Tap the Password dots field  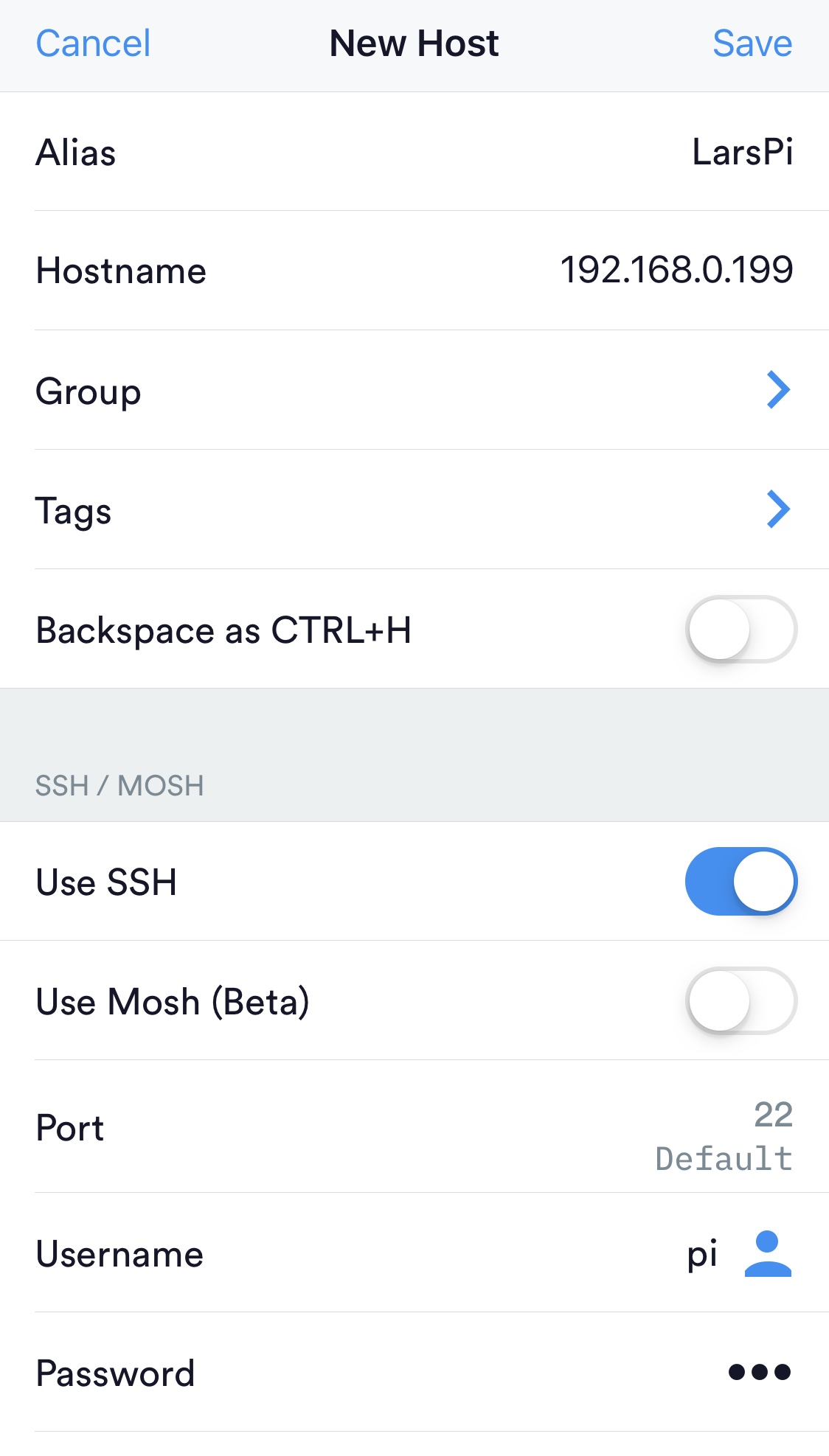point(759,1372)
